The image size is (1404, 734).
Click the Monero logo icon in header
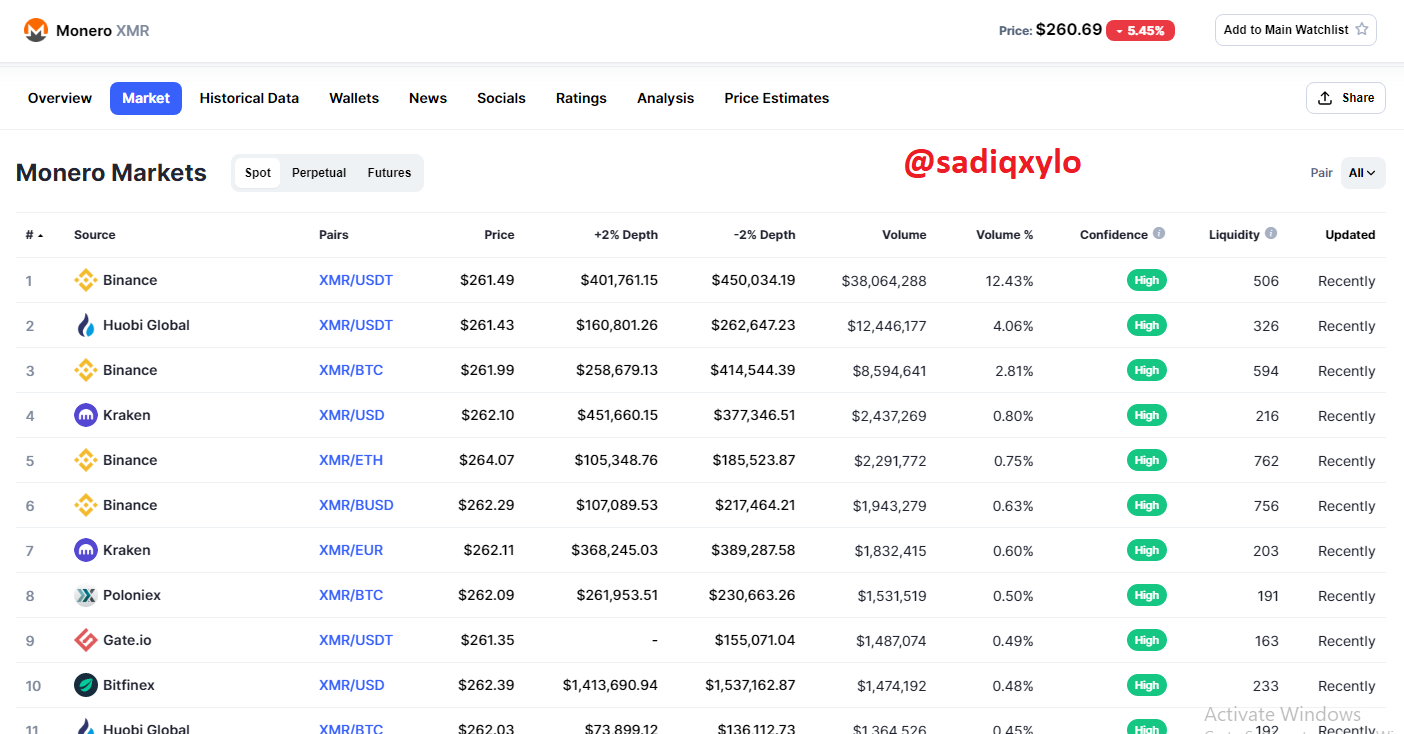coord(36,30)
